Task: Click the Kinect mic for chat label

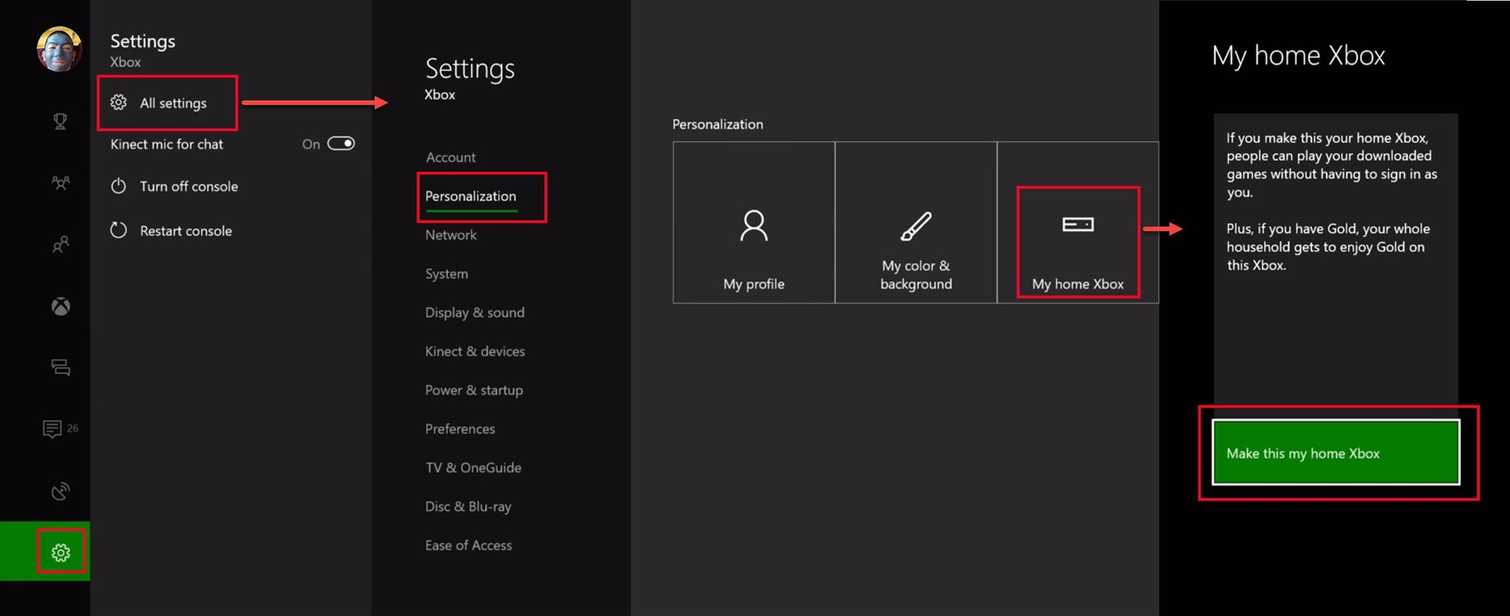Action: pos(167,144)
